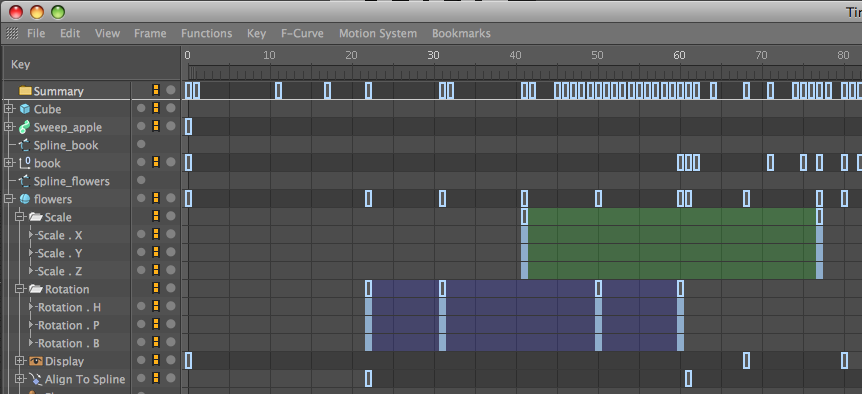
Task: Toggle left dot of Scale . Y track
Action: click(x=141, y=252)
